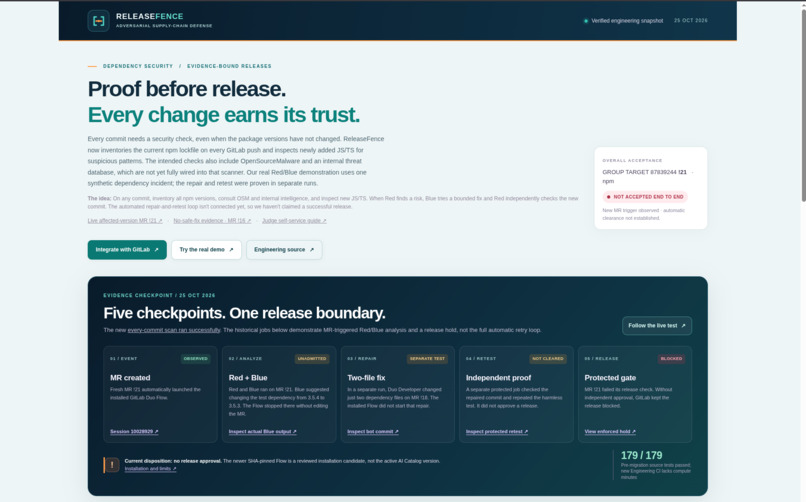Click Follow the live test button

(x=656, y=326)
